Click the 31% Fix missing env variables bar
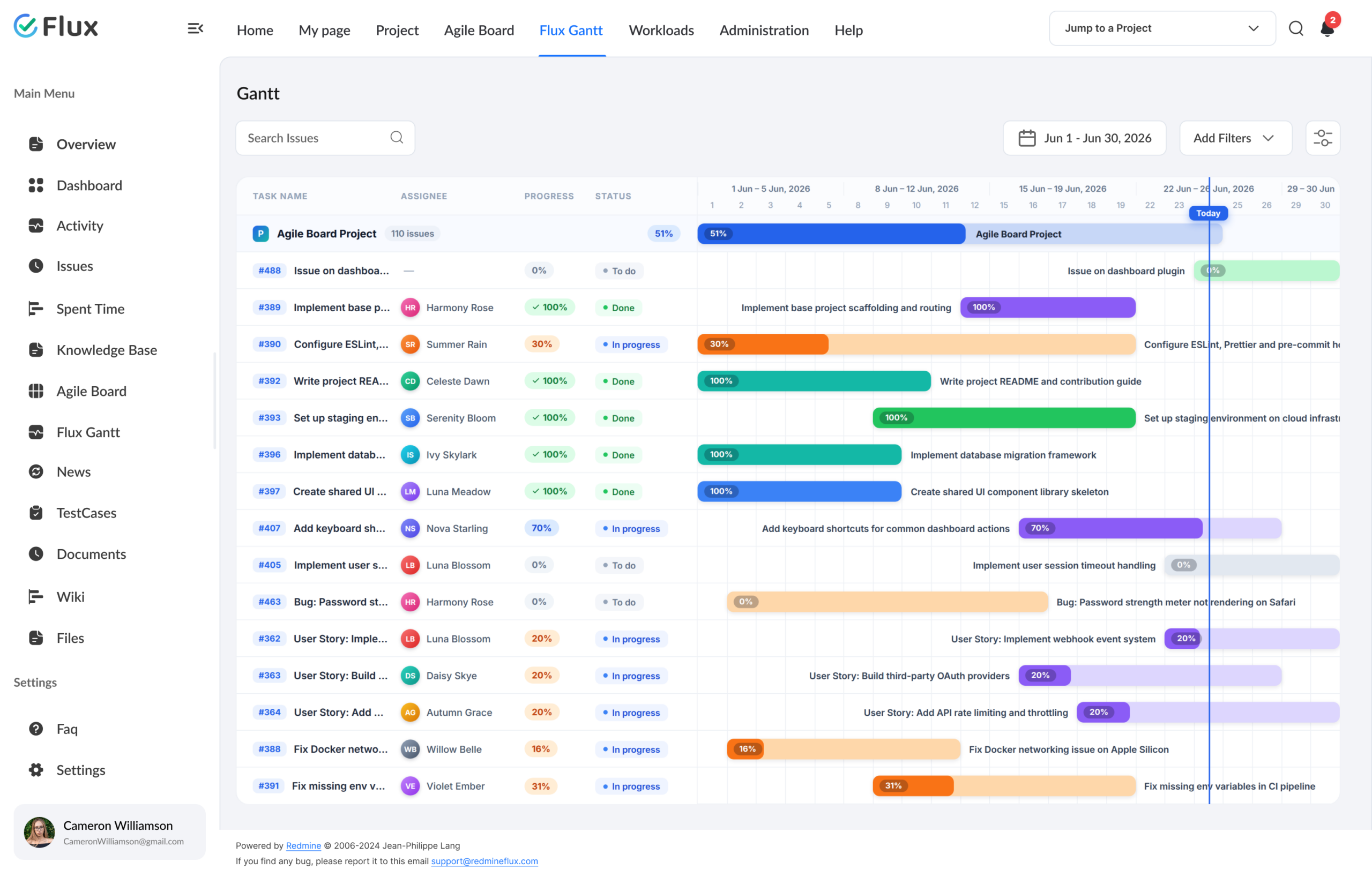1372x877 pixels. point(1004,786)
